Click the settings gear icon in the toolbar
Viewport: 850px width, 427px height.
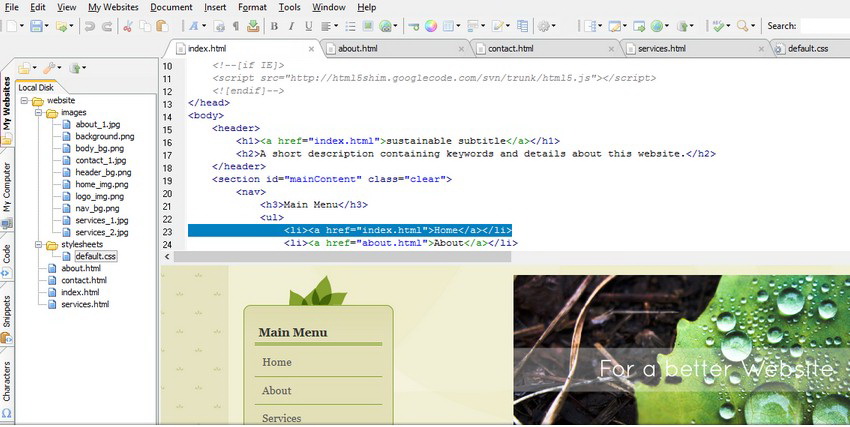pos(545,26)
